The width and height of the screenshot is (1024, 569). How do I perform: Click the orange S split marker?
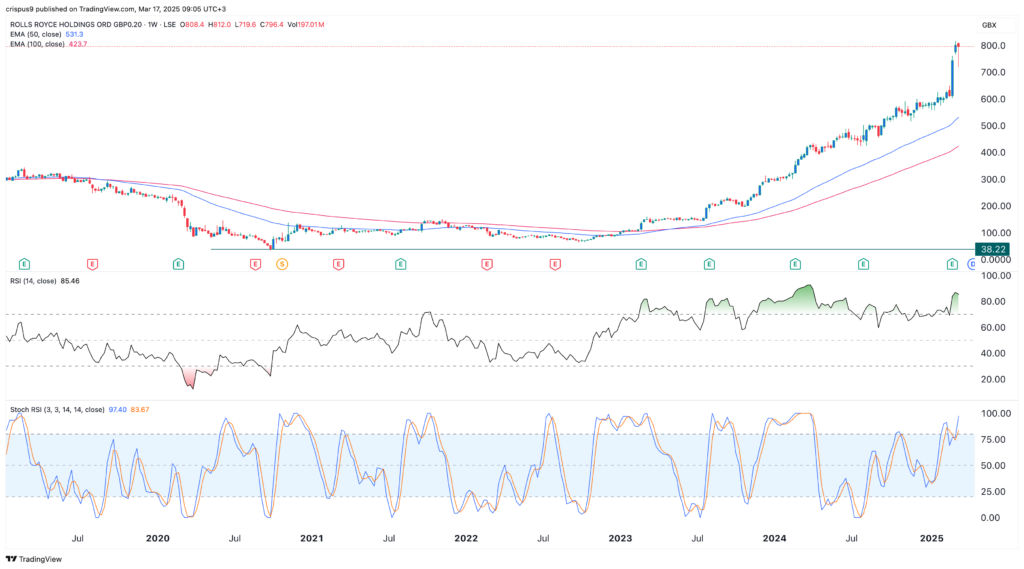tap(282, 265)
